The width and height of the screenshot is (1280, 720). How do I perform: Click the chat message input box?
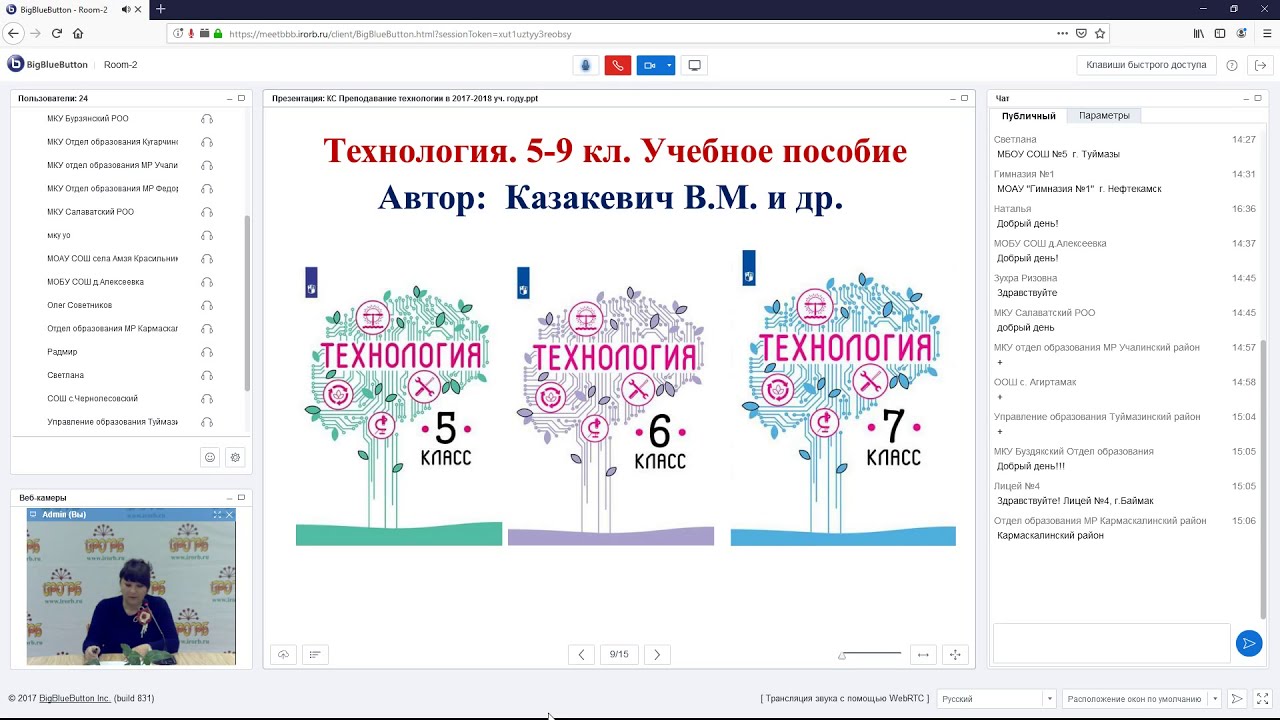(x=1112, y=643)
